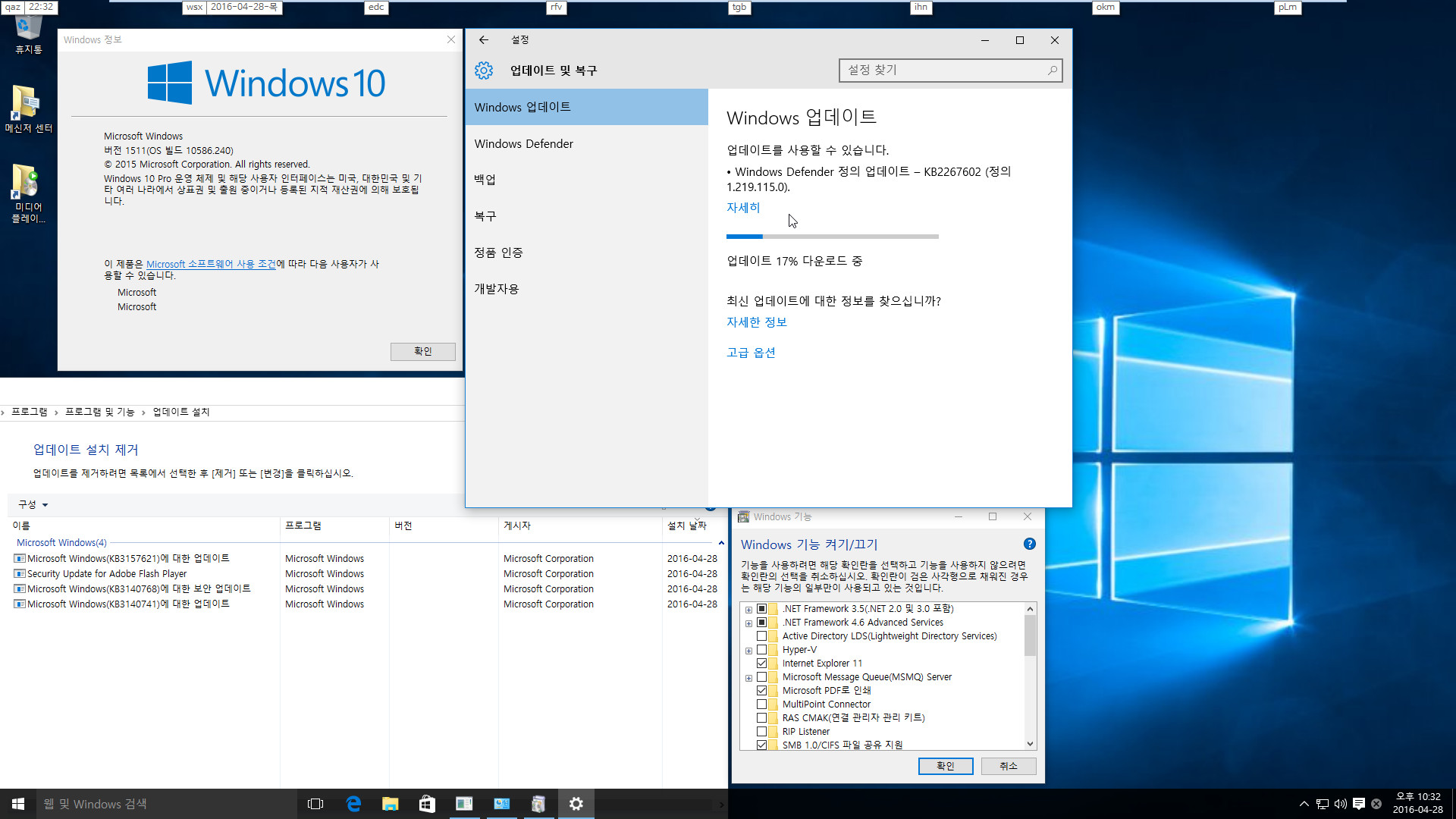Toggle .NET Framework 3.5 checkbox
Screen dimensions: 1456x819
click(x=761, y=609)
